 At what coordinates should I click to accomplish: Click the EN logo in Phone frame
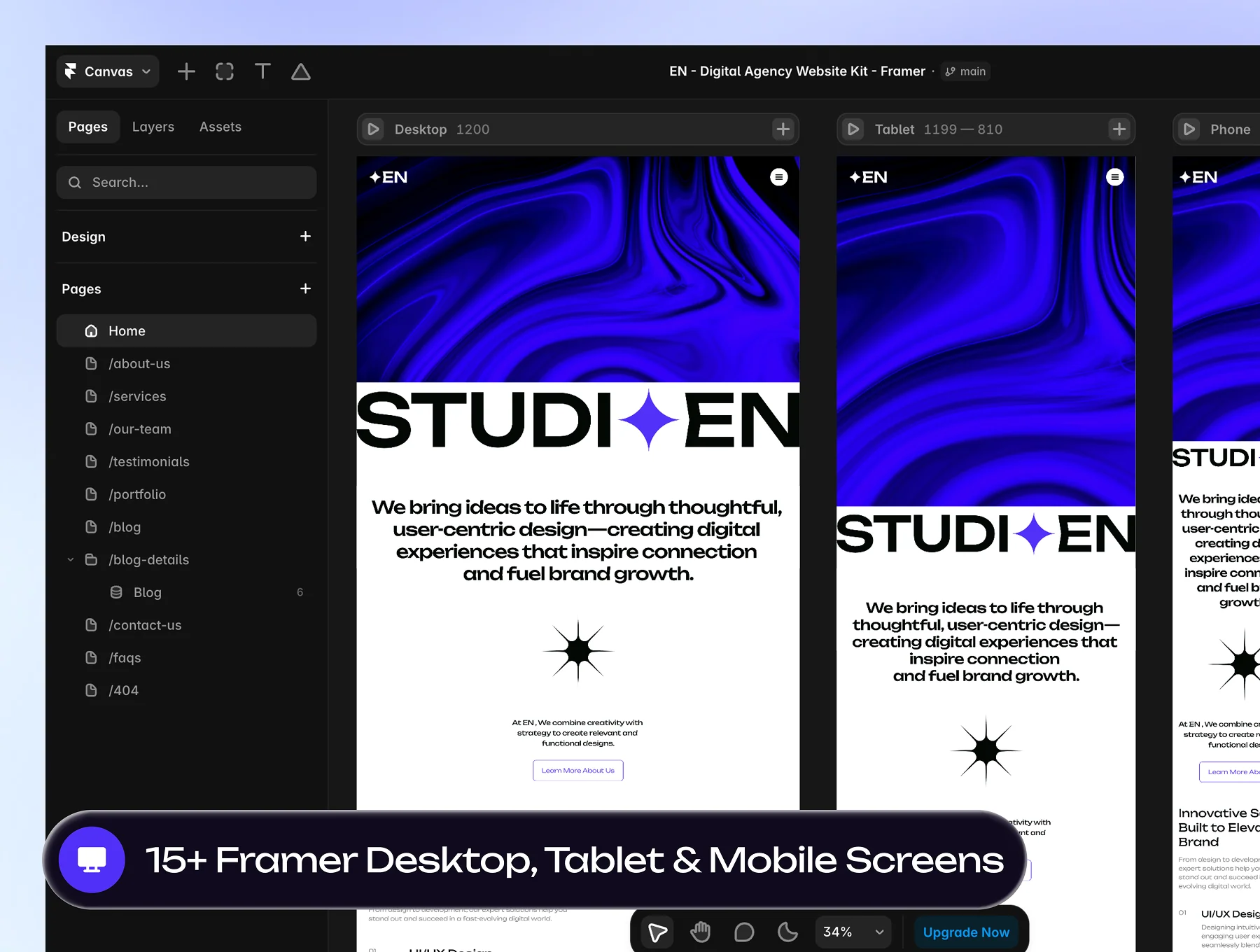tap(1198, 177)
